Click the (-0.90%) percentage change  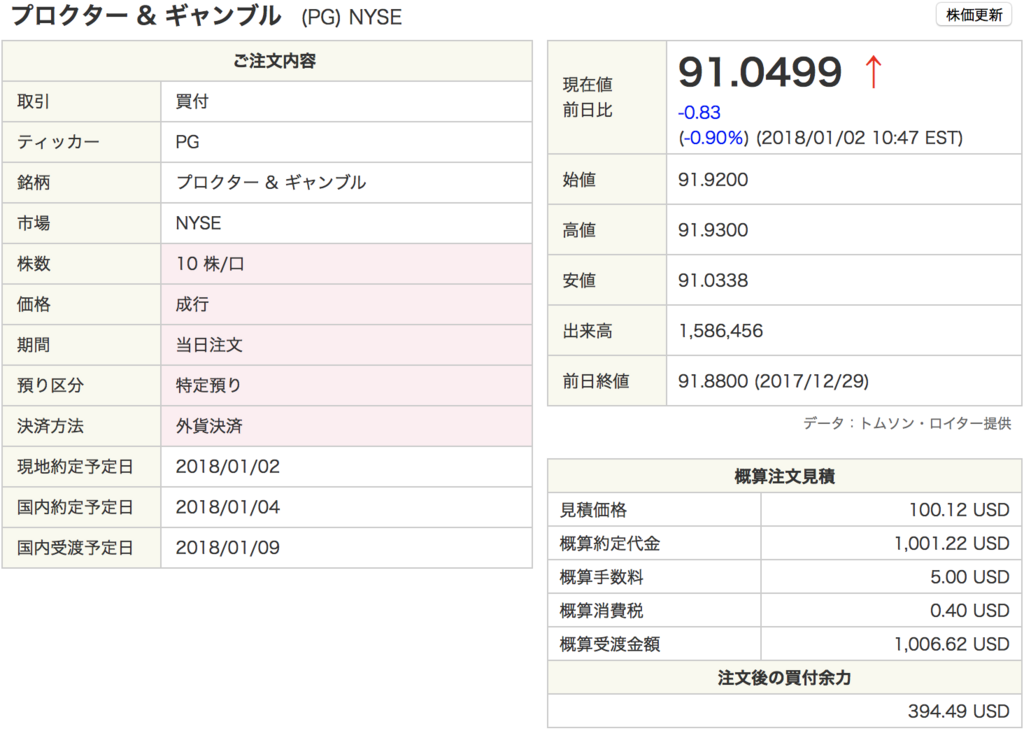coord(713,138)
